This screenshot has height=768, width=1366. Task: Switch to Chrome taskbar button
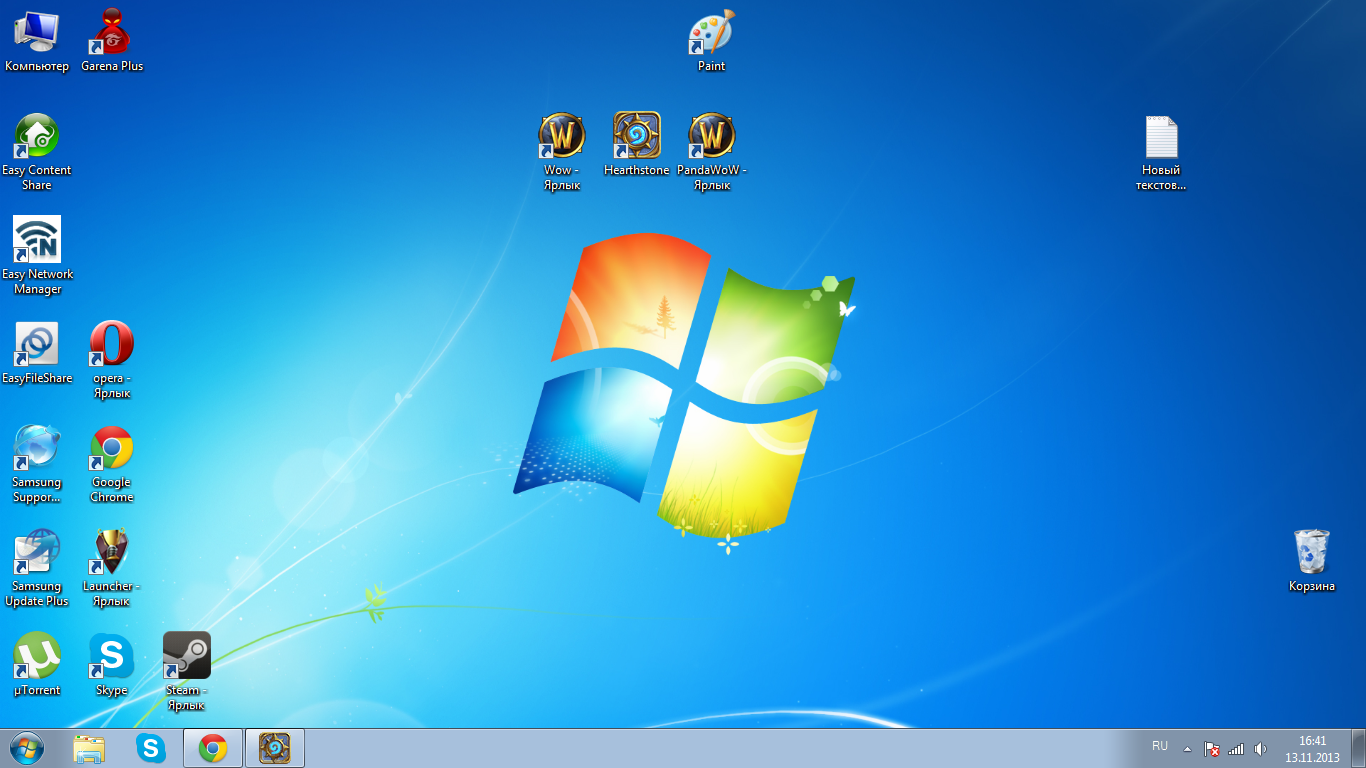point(213,748)
